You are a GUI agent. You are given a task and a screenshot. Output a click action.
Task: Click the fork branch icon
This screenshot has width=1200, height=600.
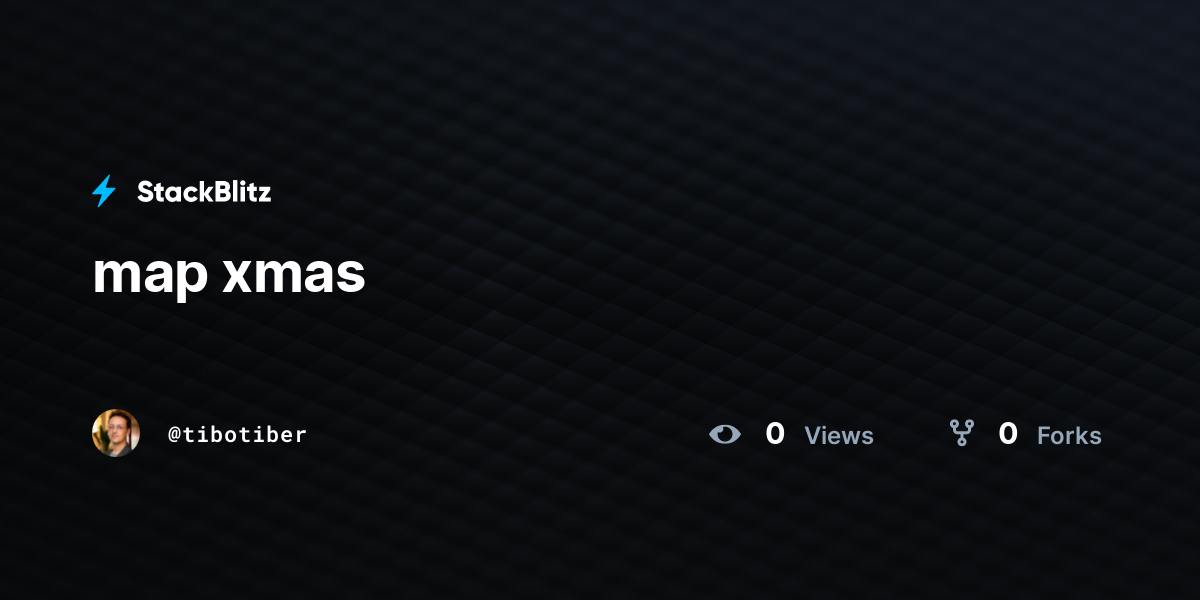tap(961, 433)
